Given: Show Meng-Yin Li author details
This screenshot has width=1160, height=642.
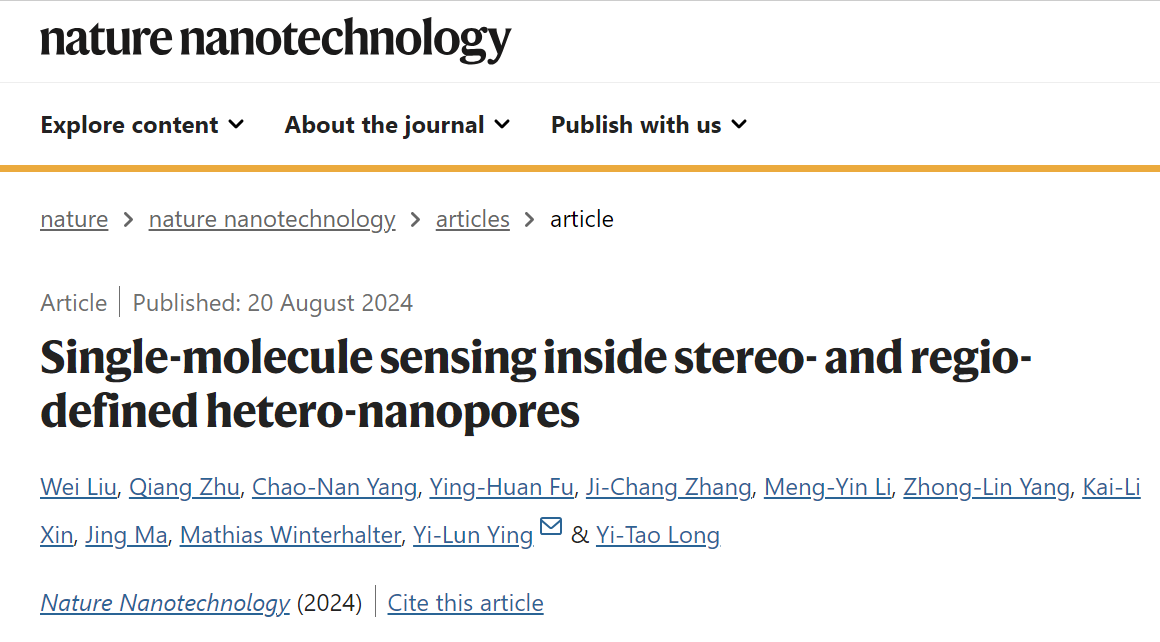Looking at the screenshot, I should point(828,487).
